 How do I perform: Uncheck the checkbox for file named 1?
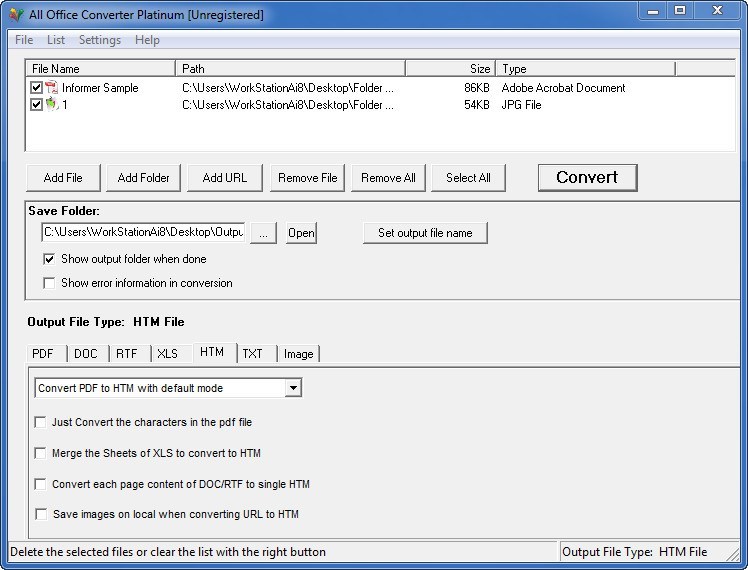[36, 104]
